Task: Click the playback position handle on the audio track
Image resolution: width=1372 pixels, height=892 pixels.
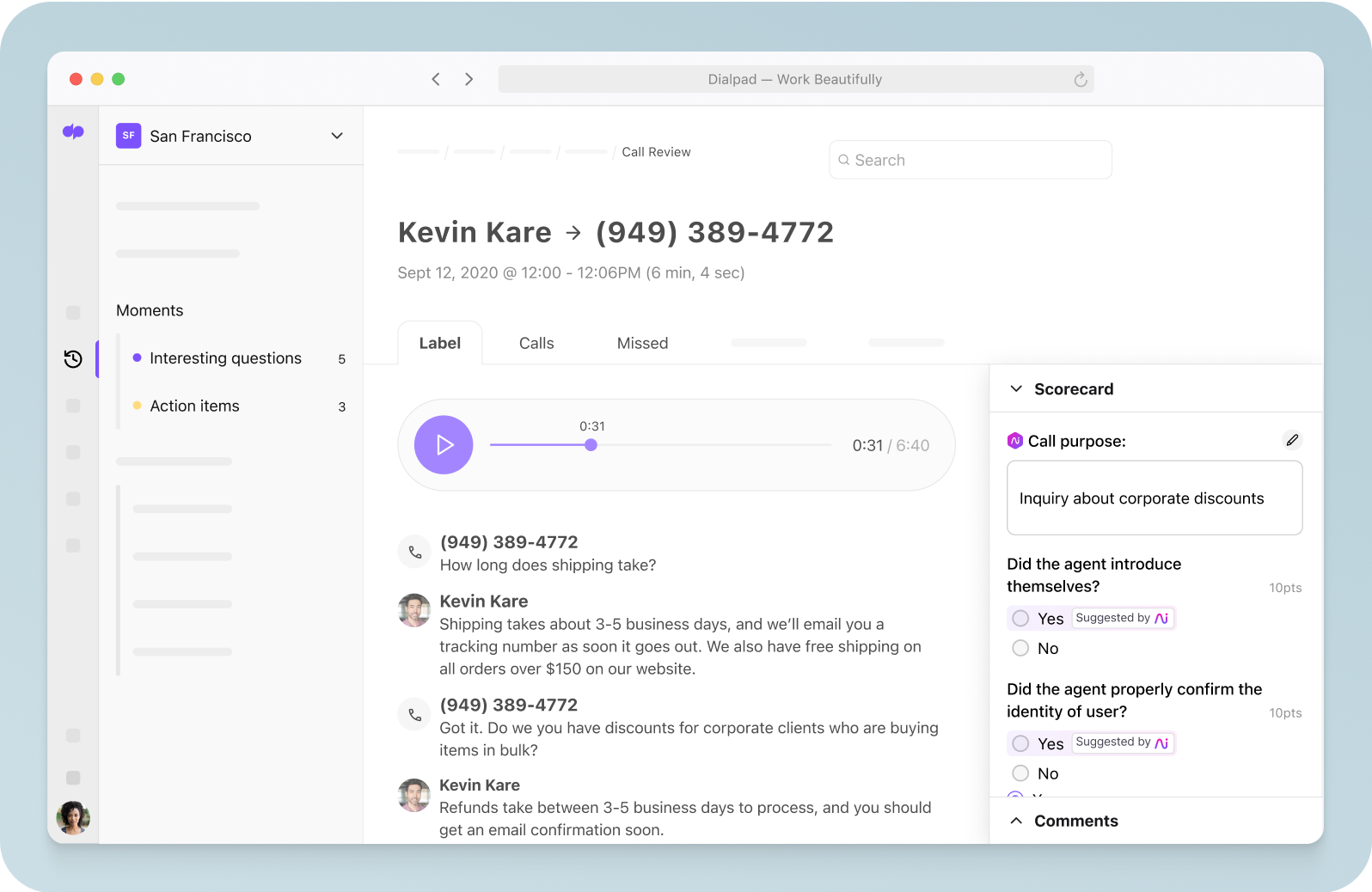Action: point(591,445)
